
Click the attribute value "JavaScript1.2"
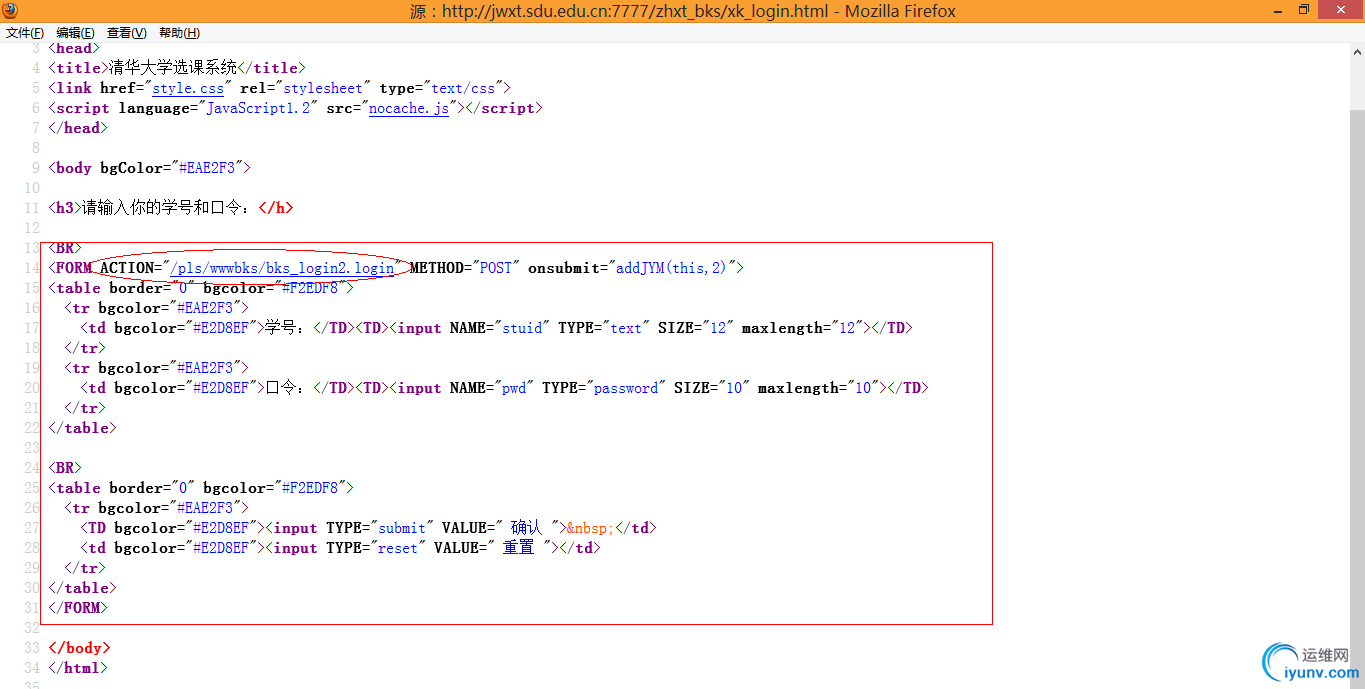(x=259, y=108)
